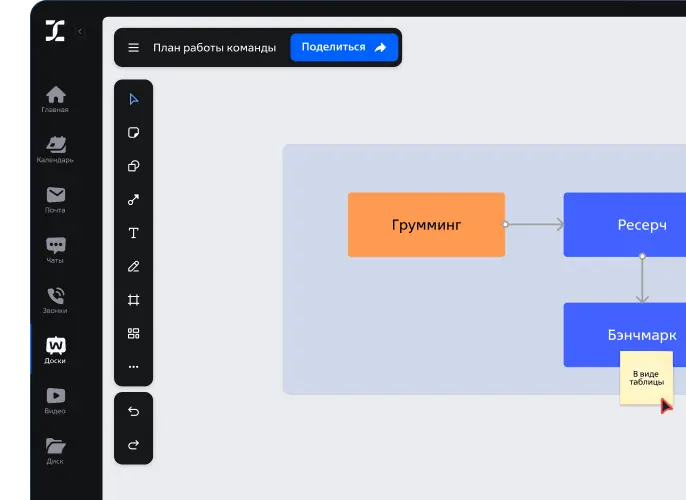This screenshot has width=686, height=500.
Task: Select the arrow from Грумминг to Ресерч
Action: click(x=535, y=224)
